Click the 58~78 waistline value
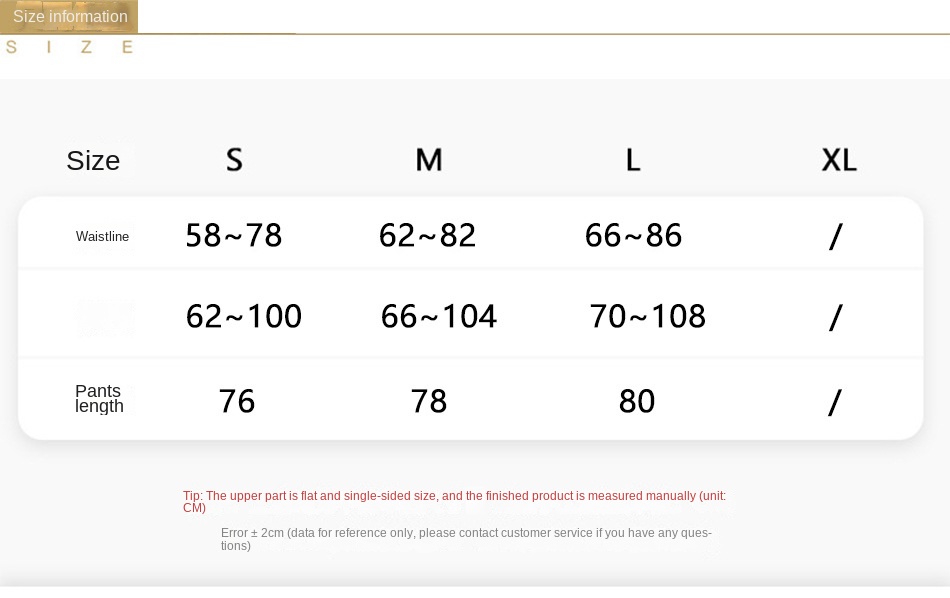Viewport: 950px width, 598px height. click(x=234, y=236)
